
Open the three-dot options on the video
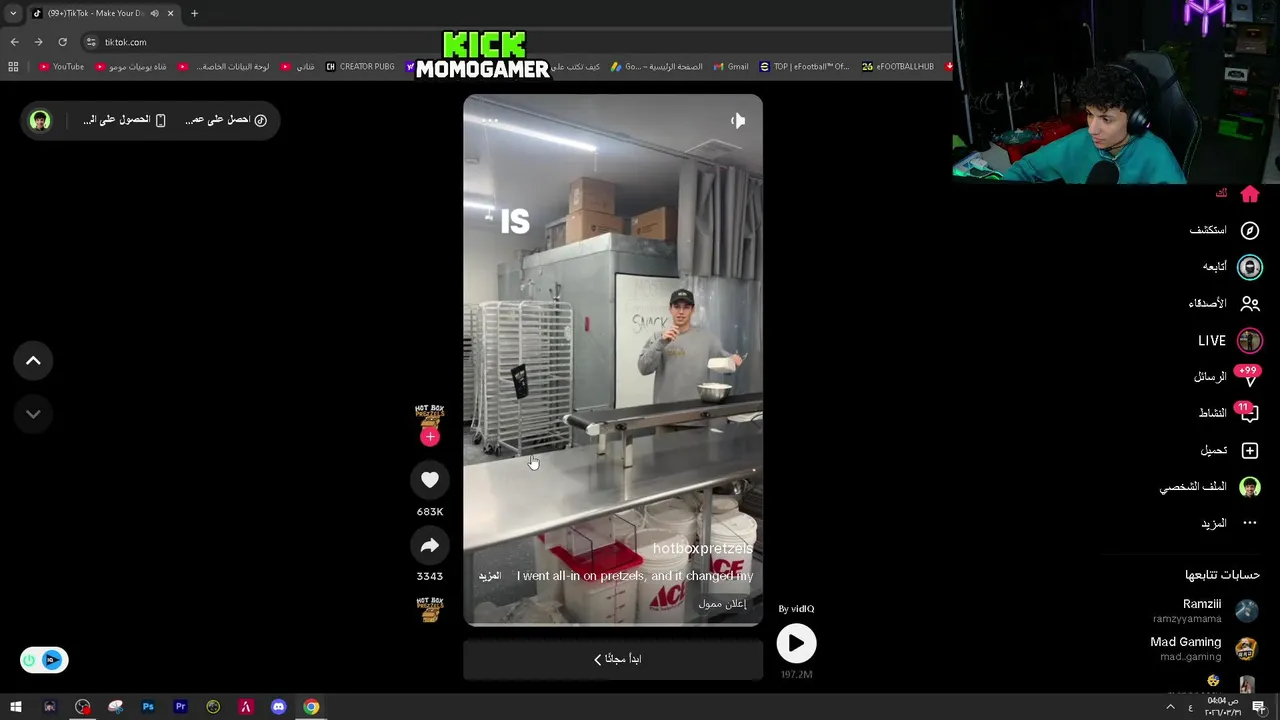pyautogui.click(x=490, y=121)
